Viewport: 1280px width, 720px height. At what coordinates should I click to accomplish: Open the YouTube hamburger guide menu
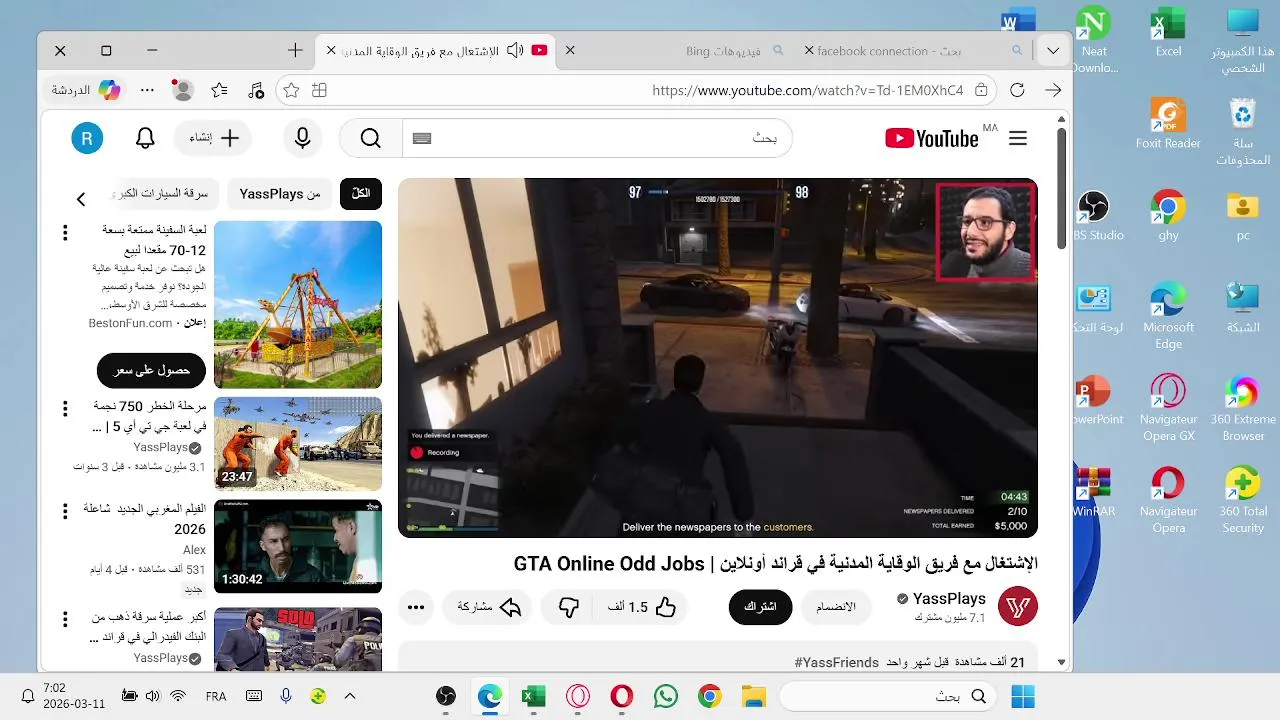click(1018, 138)
